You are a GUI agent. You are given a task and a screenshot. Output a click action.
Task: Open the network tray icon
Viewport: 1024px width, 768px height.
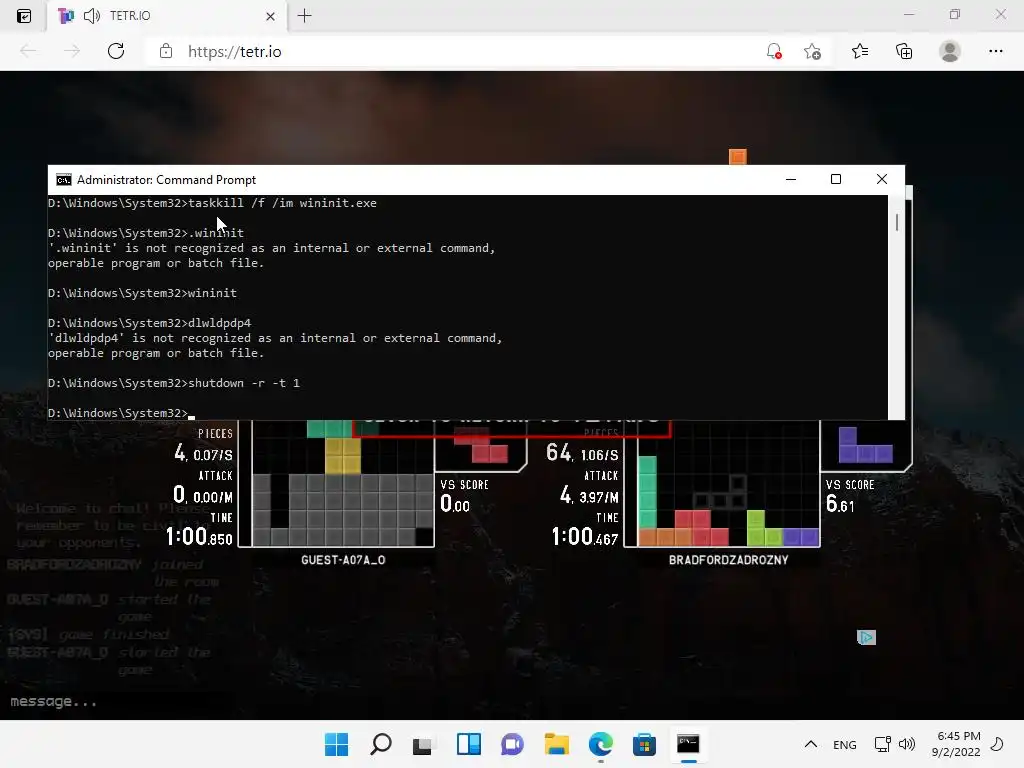pos(882,744)
